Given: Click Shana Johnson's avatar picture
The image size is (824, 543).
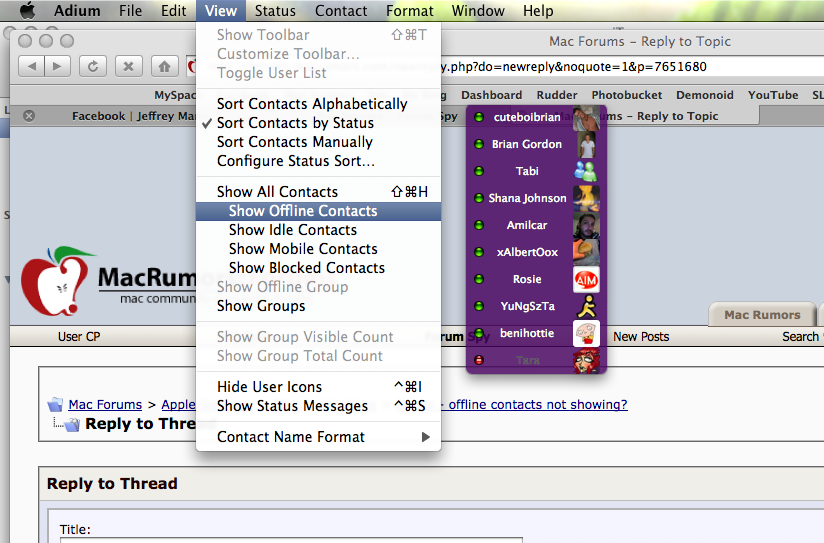Looking at the screenshot, I should click(586, 198).
